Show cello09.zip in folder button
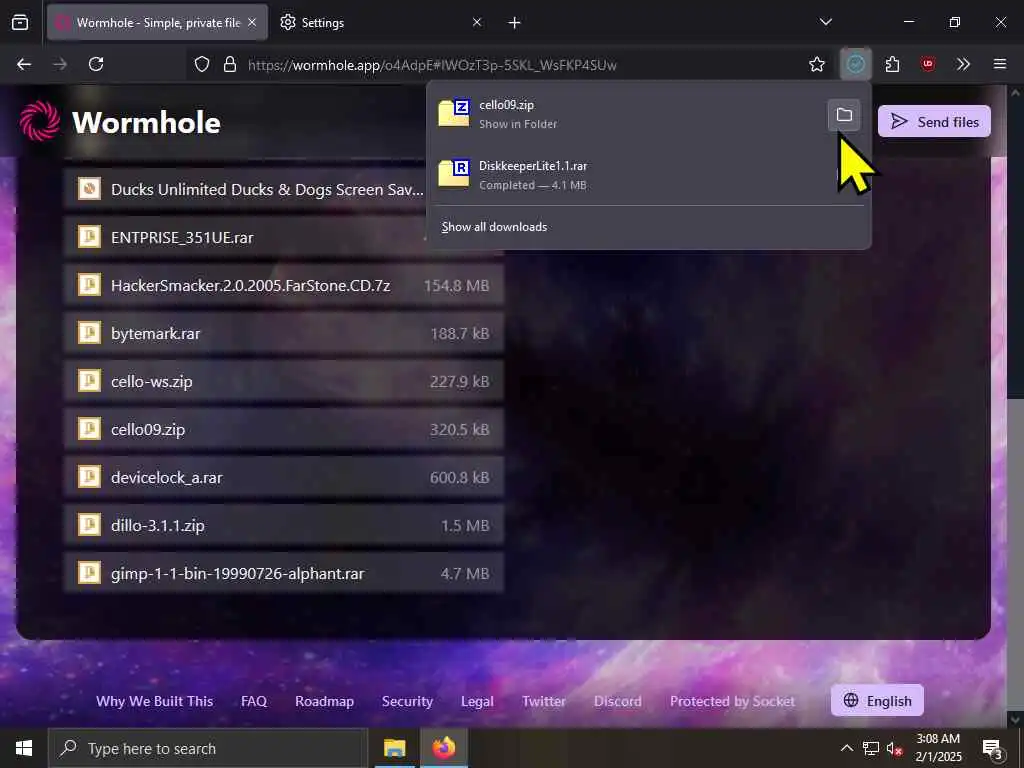The width and height of the screenshot is (1024, 768). tap(844, 115)
